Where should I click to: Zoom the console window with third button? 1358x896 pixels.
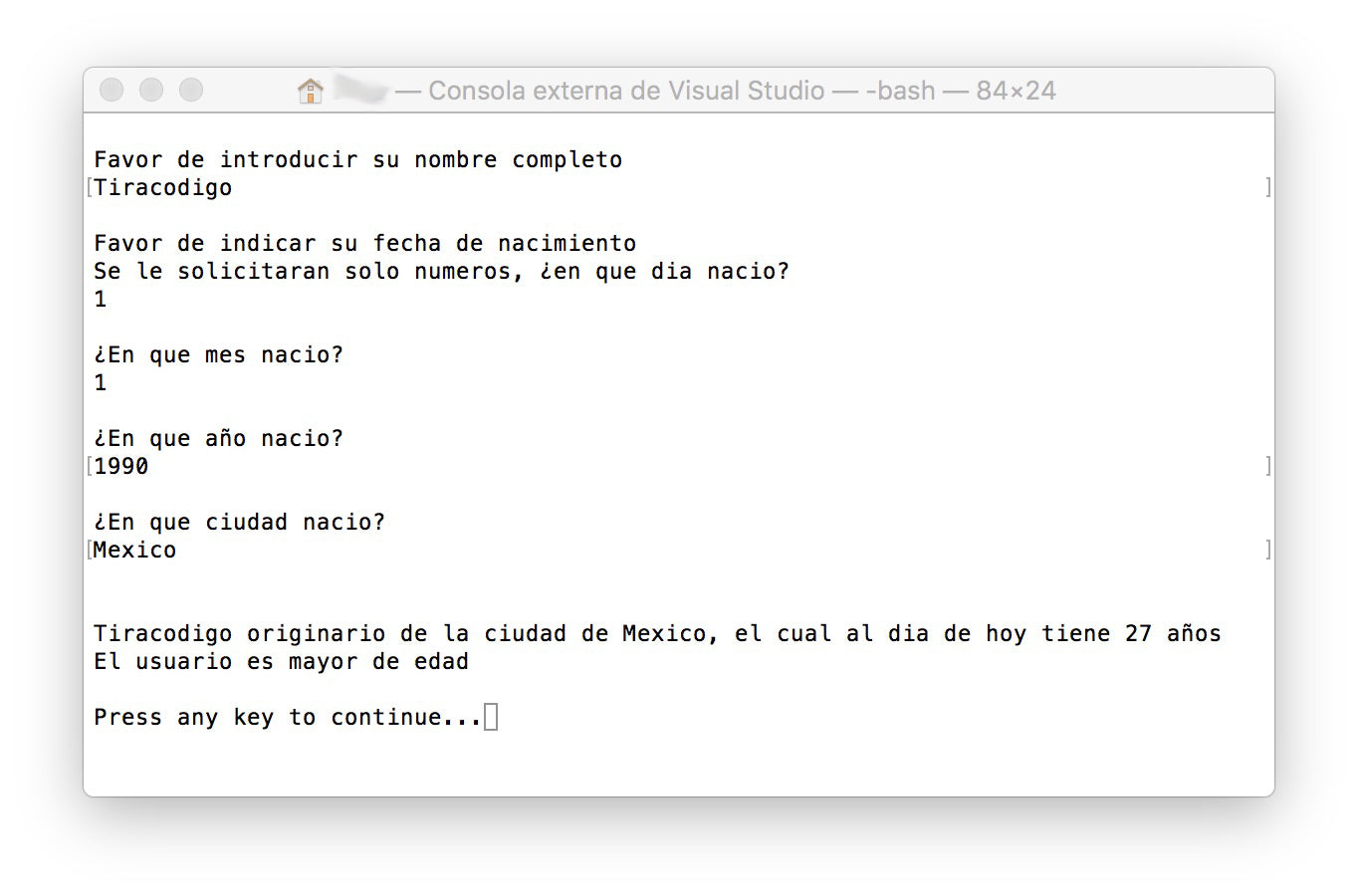(x=190, y=91)
